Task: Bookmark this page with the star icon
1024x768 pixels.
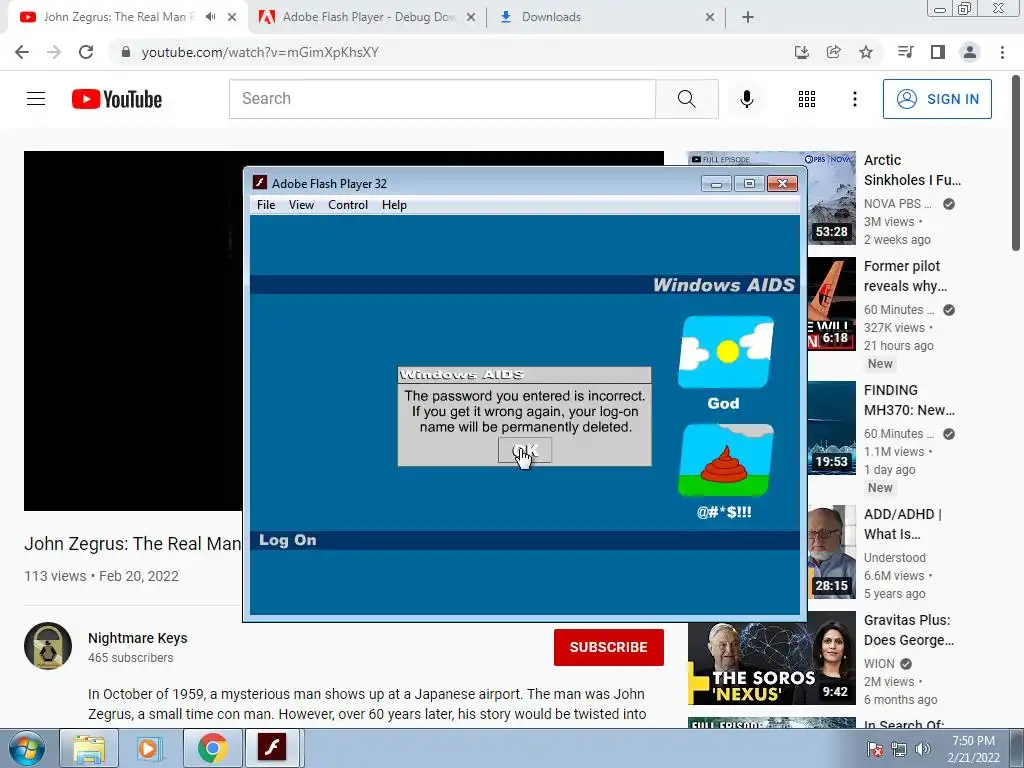Action: click(866, 52)
